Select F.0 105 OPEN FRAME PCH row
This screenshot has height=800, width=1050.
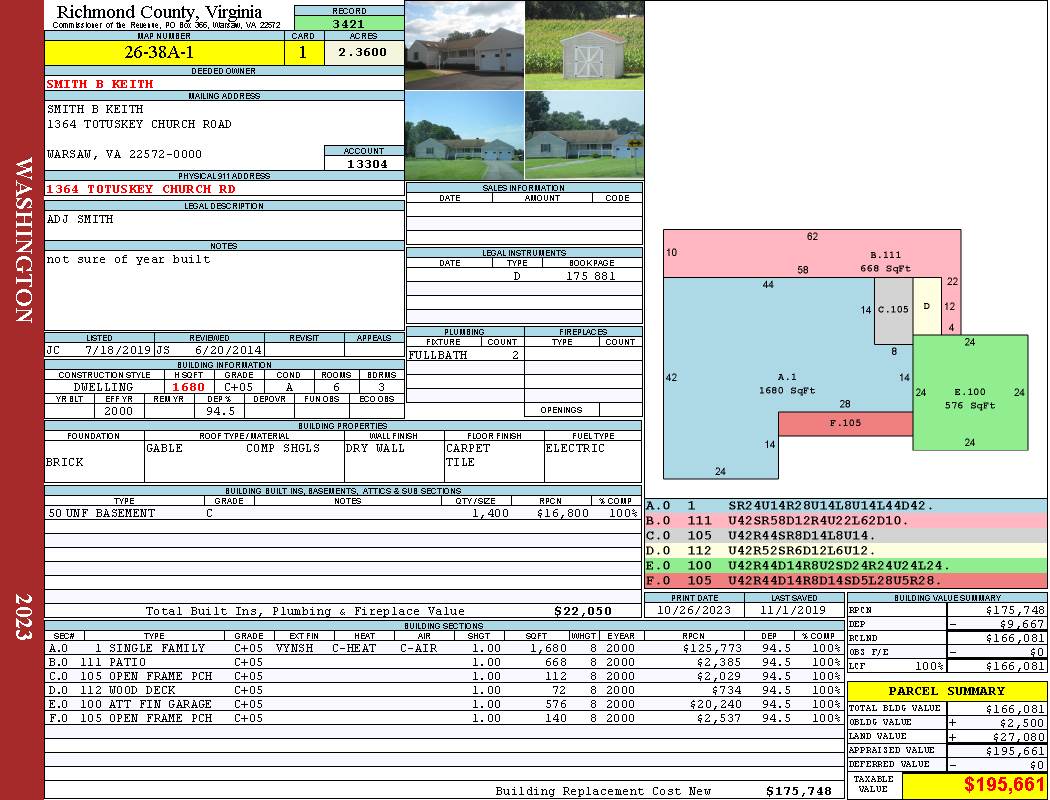[x=443, y=718]
